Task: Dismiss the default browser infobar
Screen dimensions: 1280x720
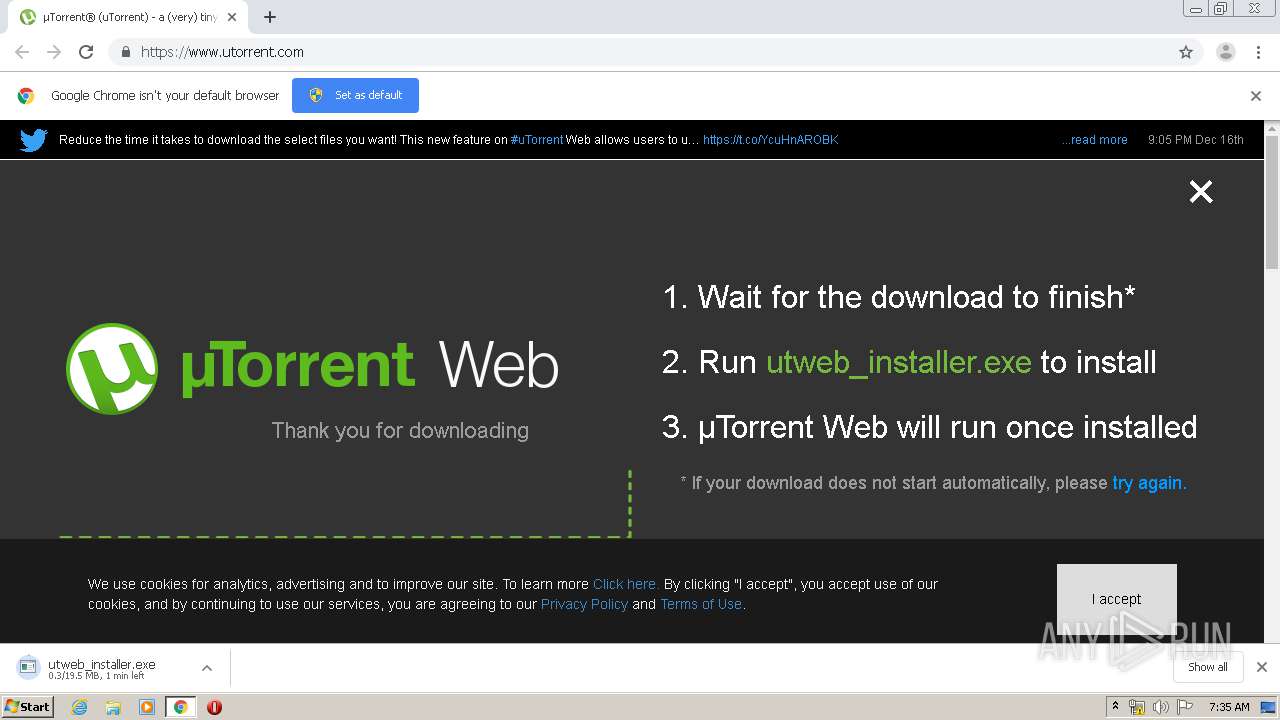Action: pos(1256,96)
